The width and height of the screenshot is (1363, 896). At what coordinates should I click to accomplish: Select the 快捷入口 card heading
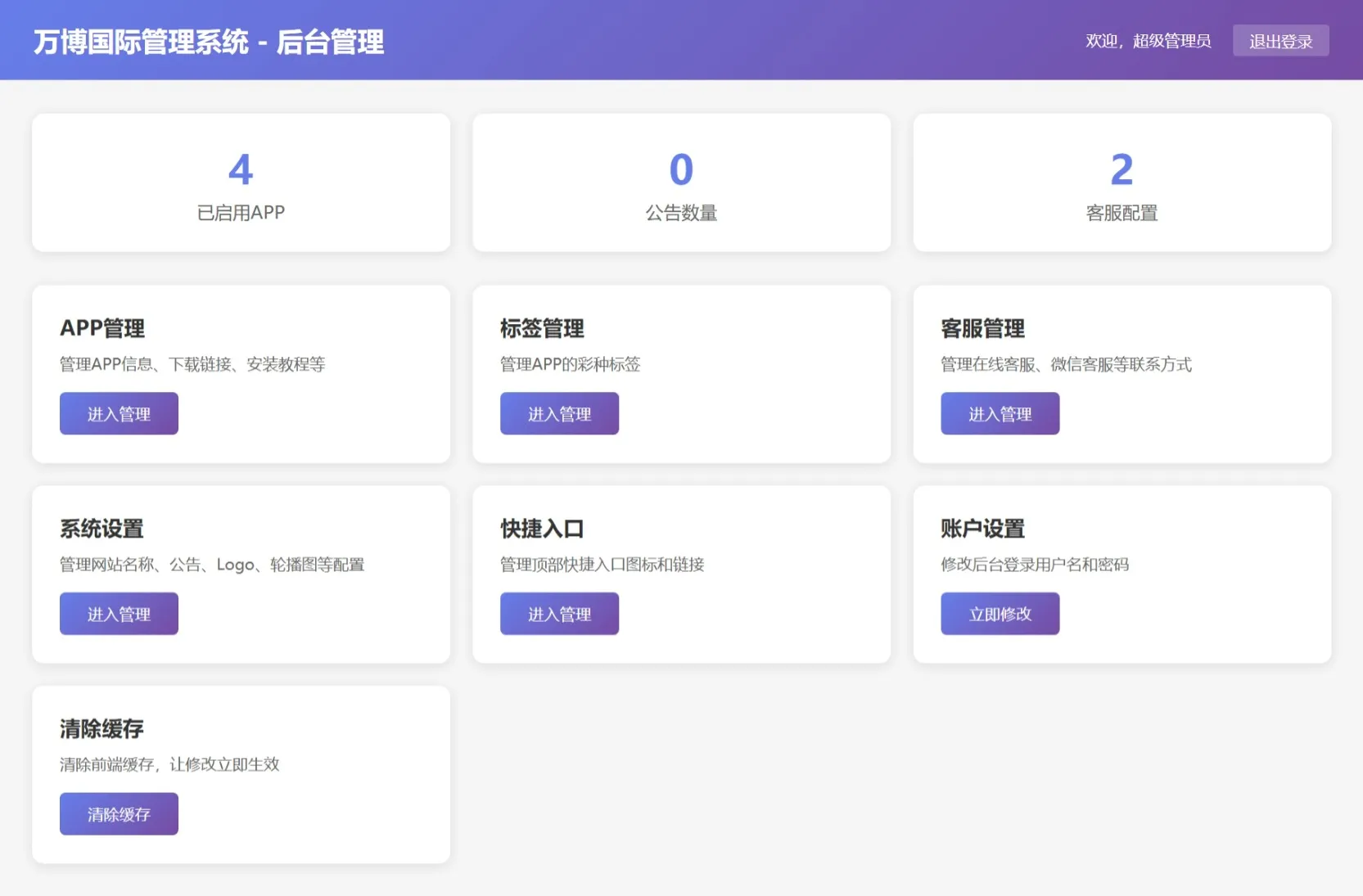pos(542,528)
